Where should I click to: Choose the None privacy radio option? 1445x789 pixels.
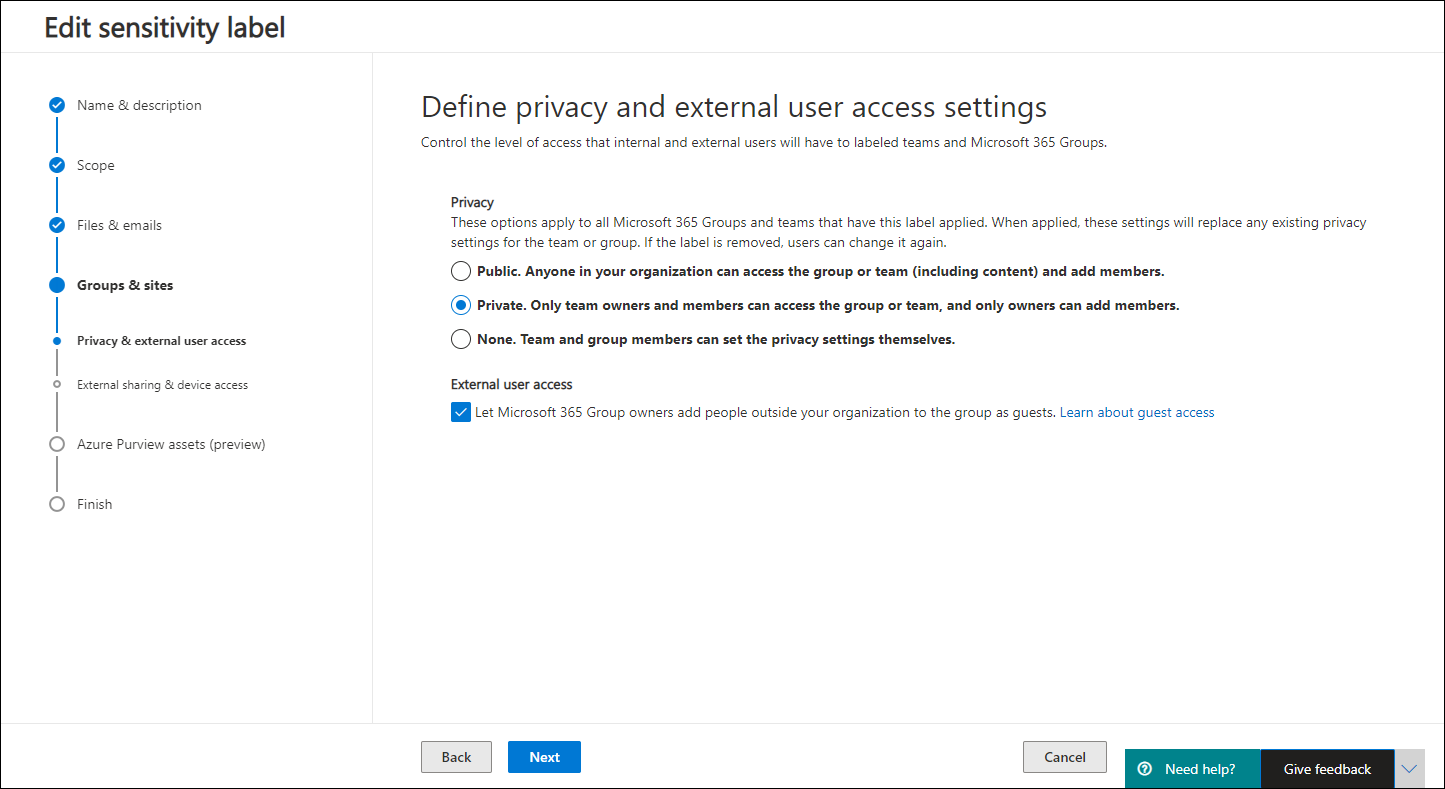pyautogui.click(x=460, y=339)
